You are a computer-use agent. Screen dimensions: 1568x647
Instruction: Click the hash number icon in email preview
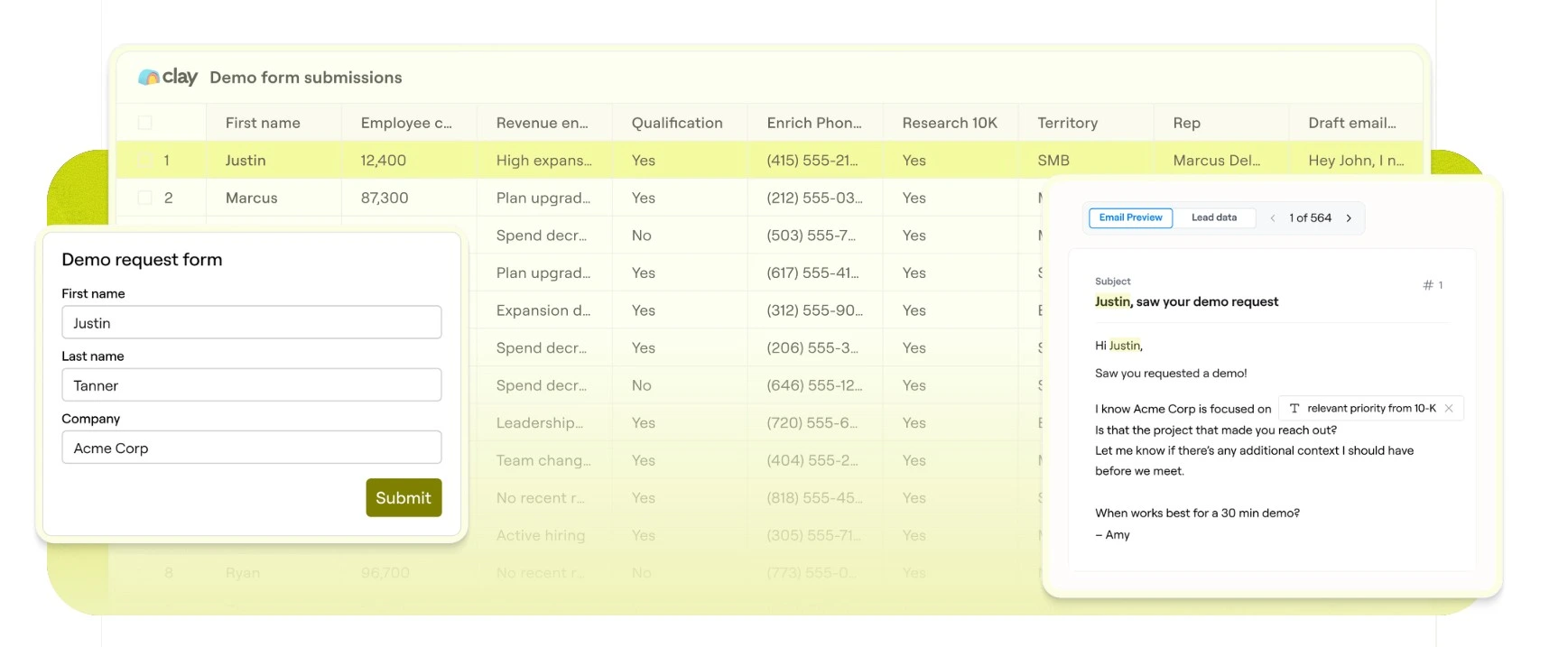[1428, 285]
